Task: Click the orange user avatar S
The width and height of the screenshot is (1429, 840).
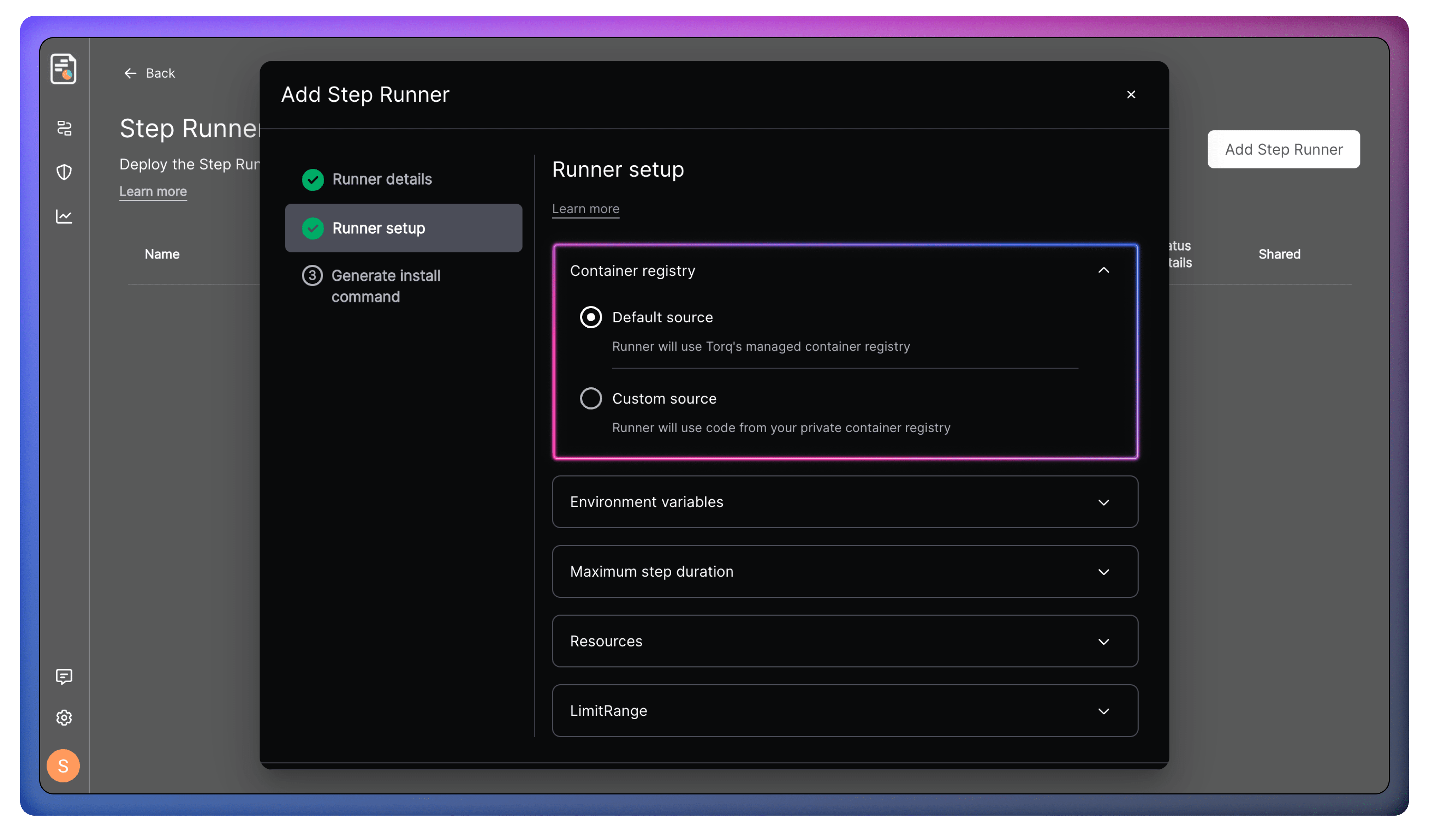Action: tap(63, 766)
